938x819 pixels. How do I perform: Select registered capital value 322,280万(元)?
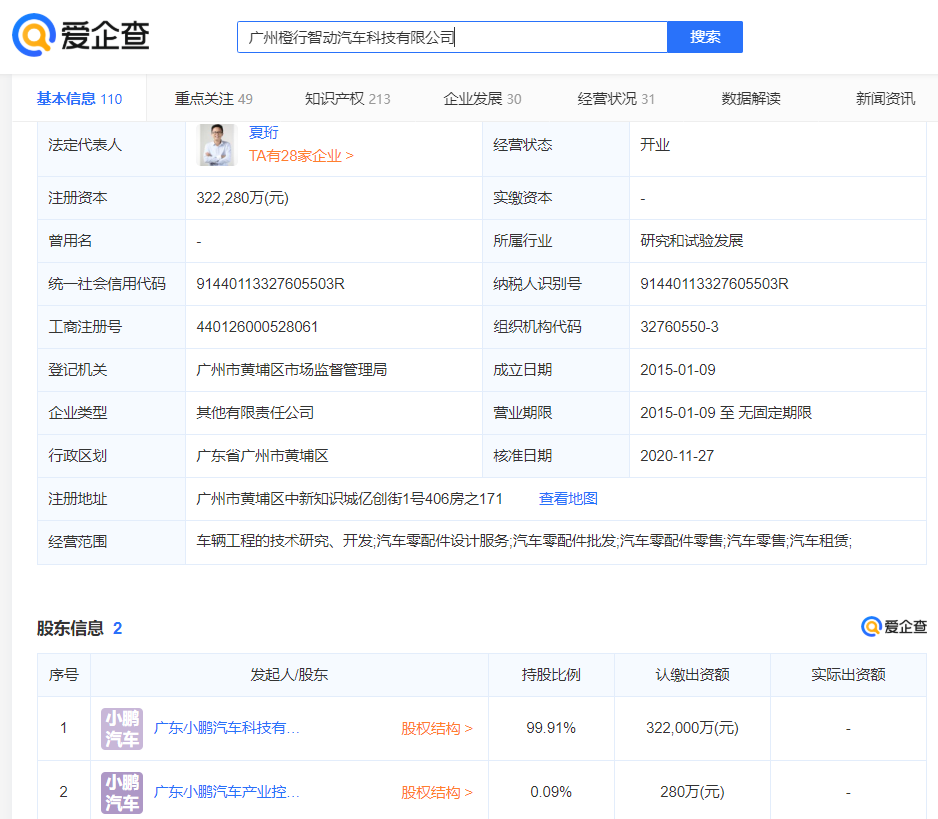point(242,198)
